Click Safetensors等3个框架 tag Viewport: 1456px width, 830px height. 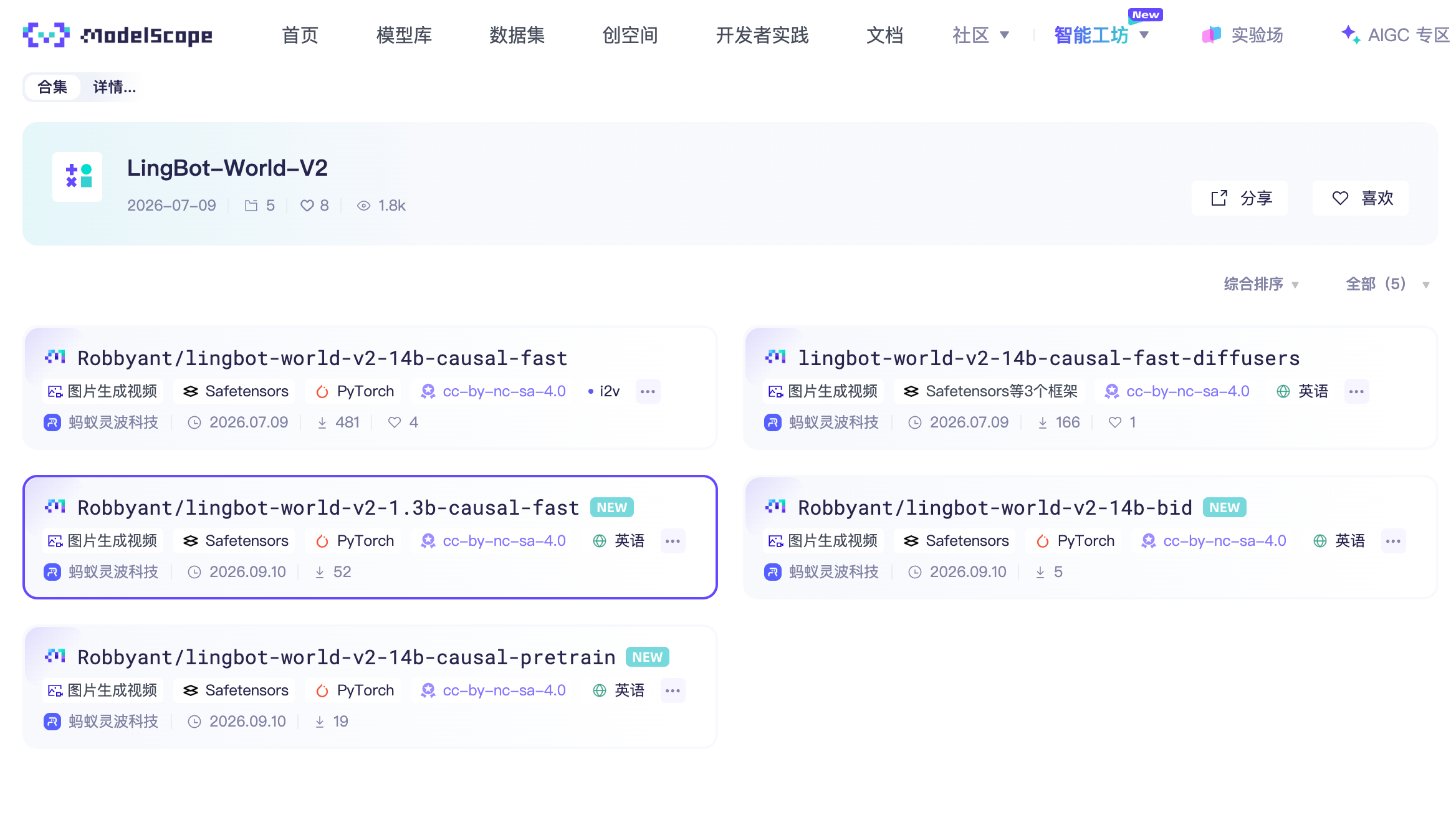click(990, 391)
